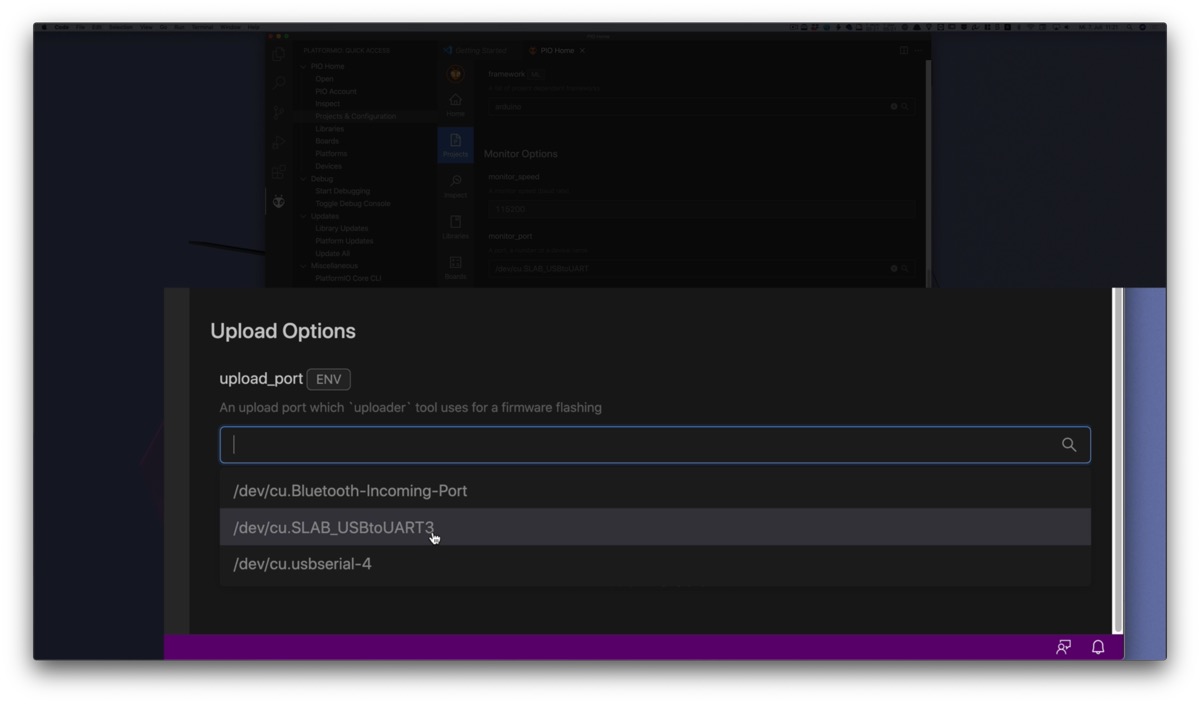
Task: Open Run and Debug in the activity bar
Action: [279, 143]
